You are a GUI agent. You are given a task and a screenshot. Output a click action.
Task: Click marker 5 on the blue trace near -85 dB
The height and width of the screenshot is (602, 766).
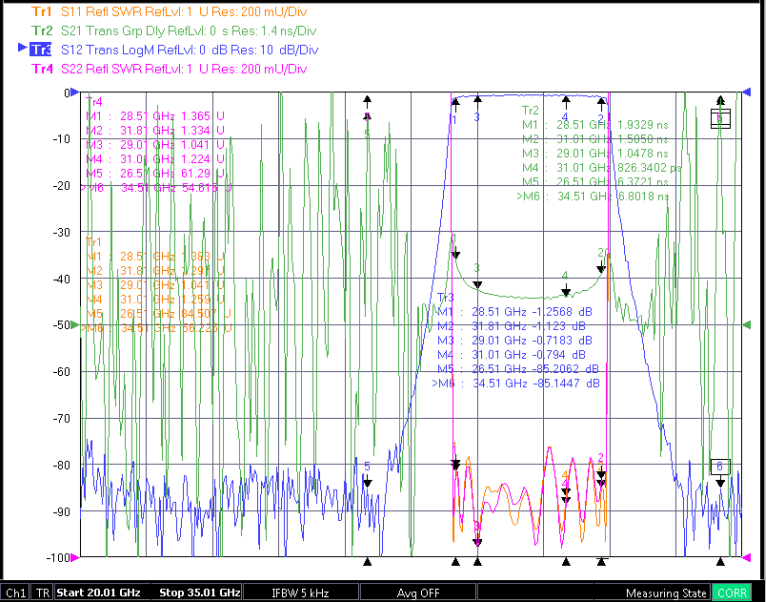pyautogui.click(x=368, y=483)
